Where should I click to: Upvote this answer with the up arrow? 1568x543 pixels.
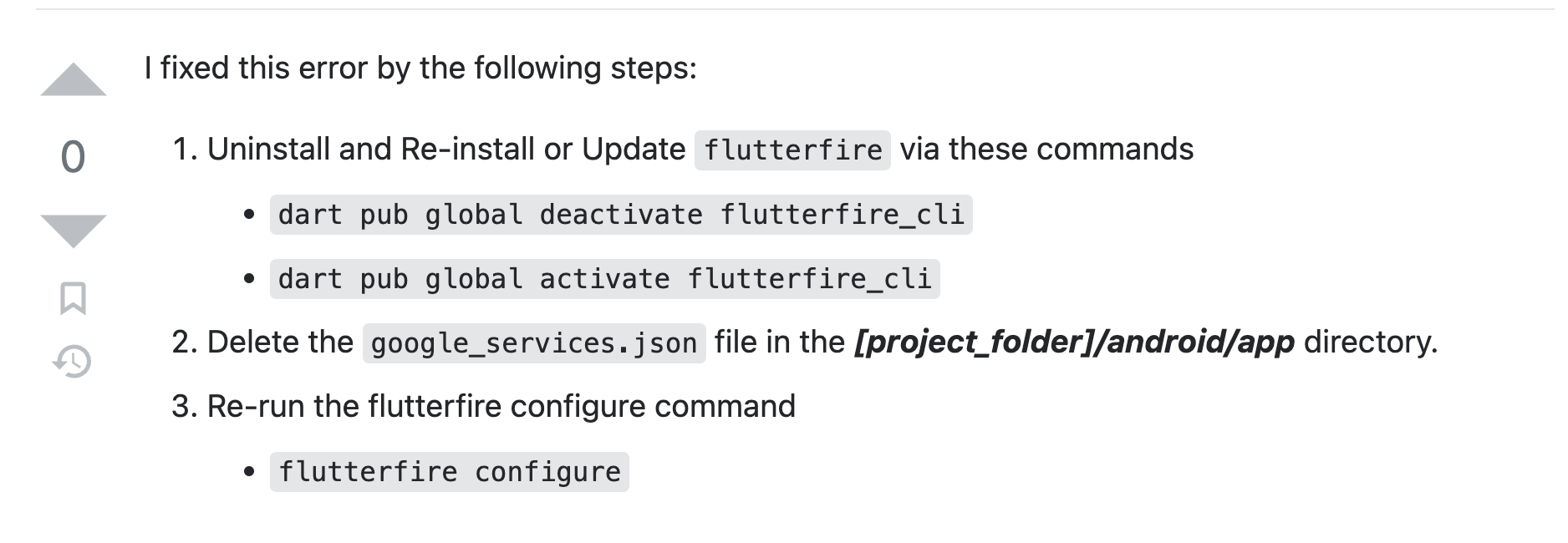pyautogui.click(x=74, y=80)
